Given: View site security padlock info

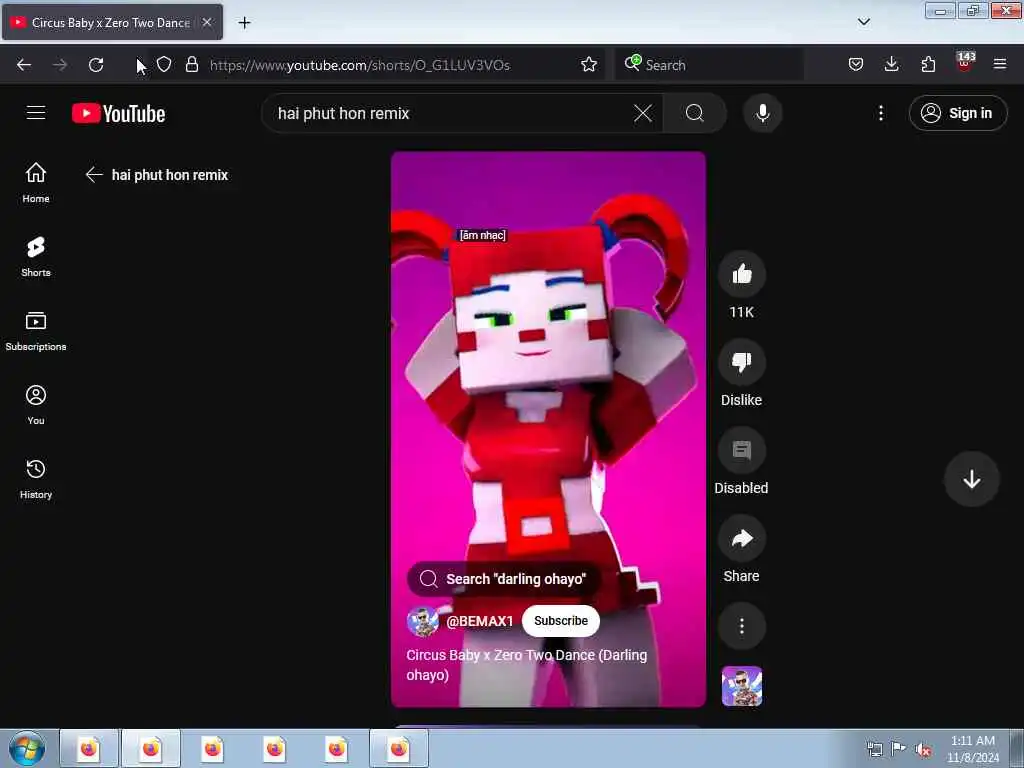Looking at the screenshot, I should 192,65.
